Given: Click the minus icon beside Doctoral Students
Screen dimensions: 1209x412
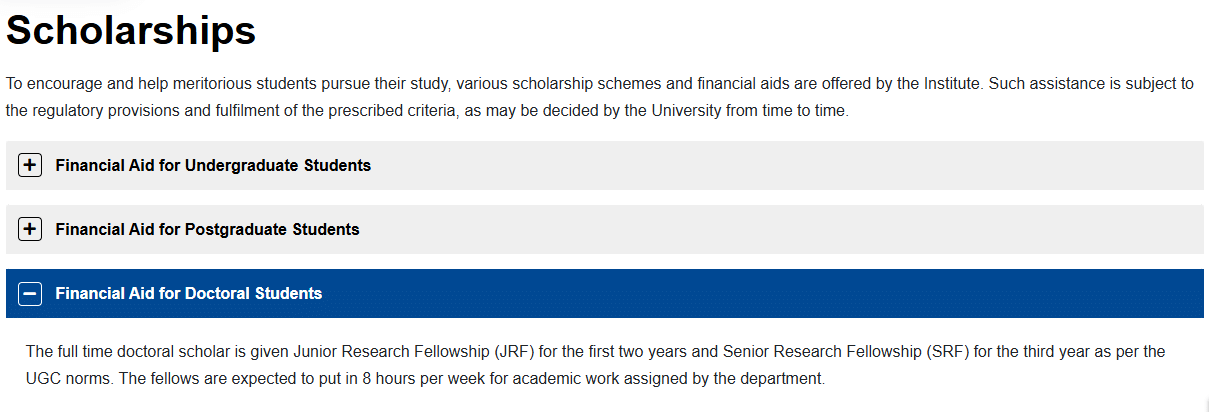Looking at the screenshot, I should [x=30, y=293].
